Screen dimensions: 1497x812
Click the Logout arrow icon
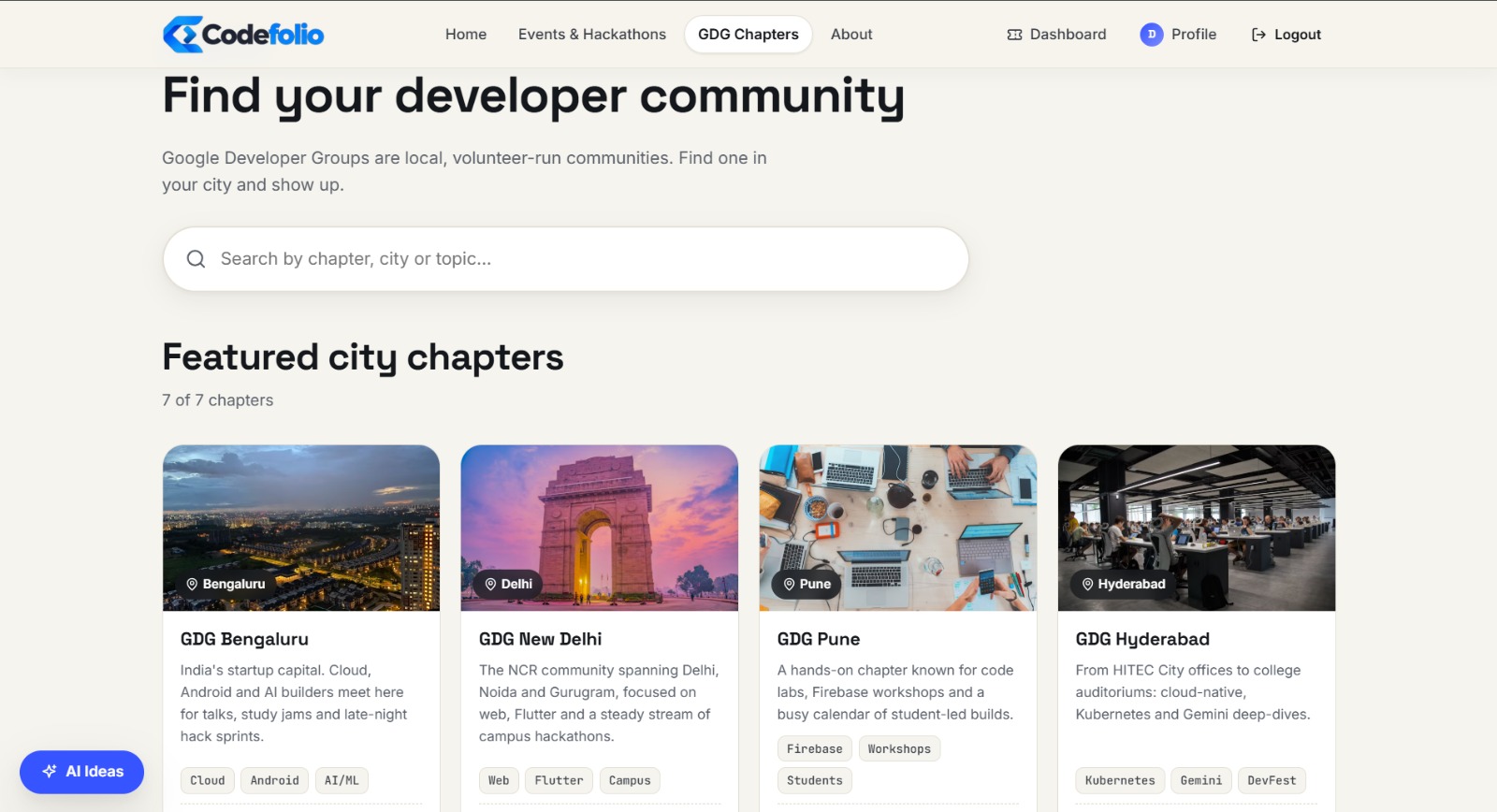pos(1258,35)
